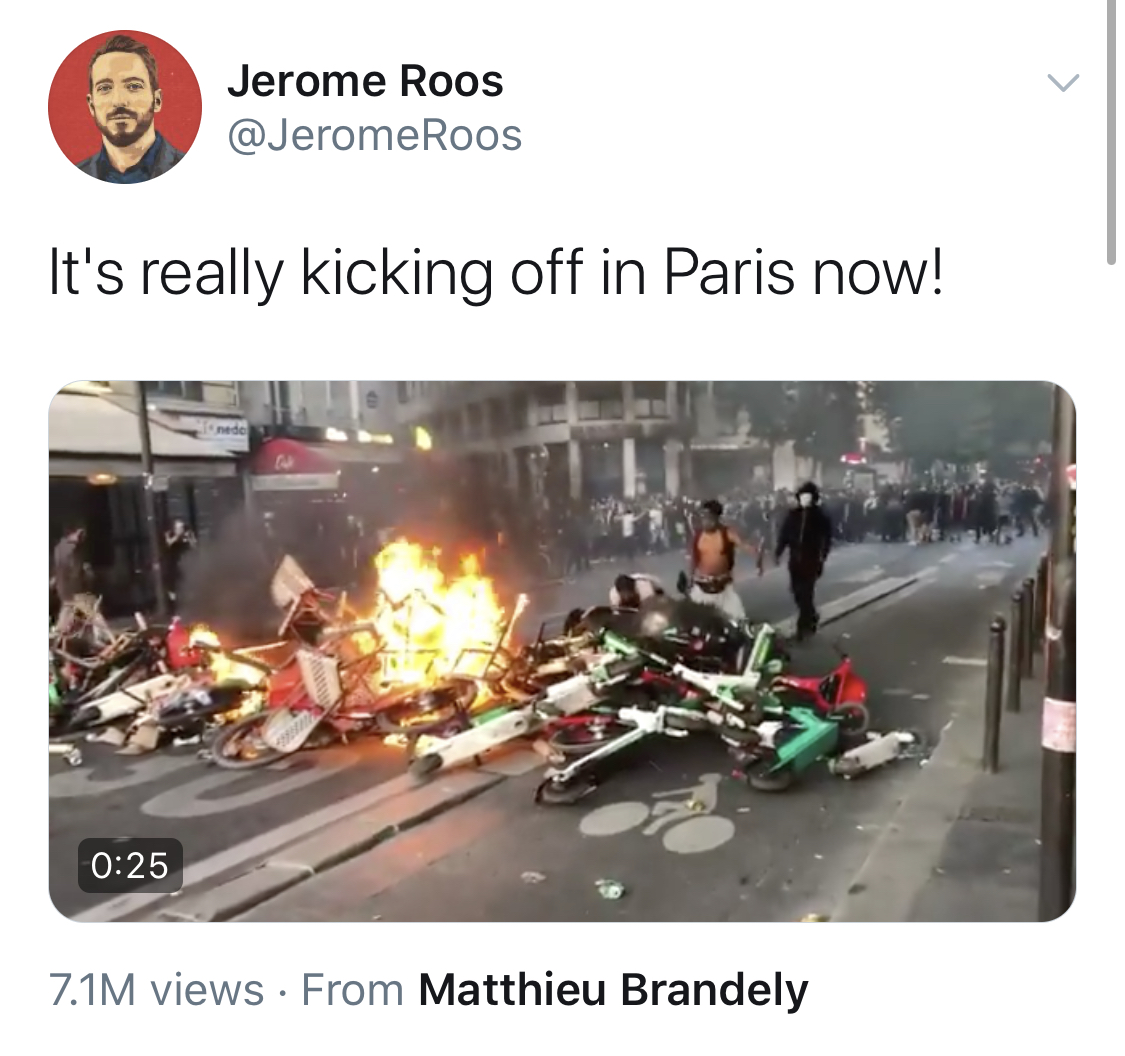Open the Matthieu Brandely source link
The height and width of the screenshot is (1056, 1125).
click(x=613, y=990)
